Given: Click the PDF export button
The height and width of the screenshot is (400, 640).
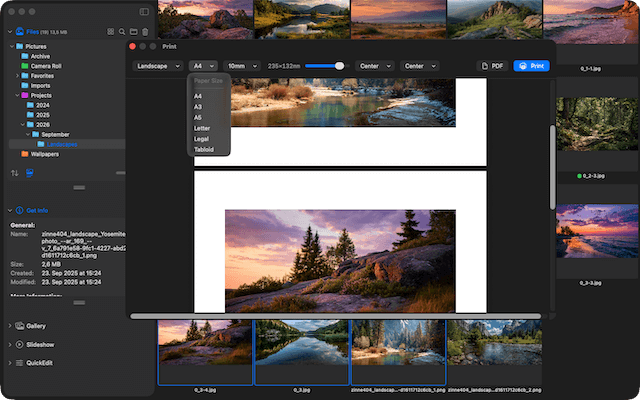Looking at the screenshot, I should pos(491,66).
